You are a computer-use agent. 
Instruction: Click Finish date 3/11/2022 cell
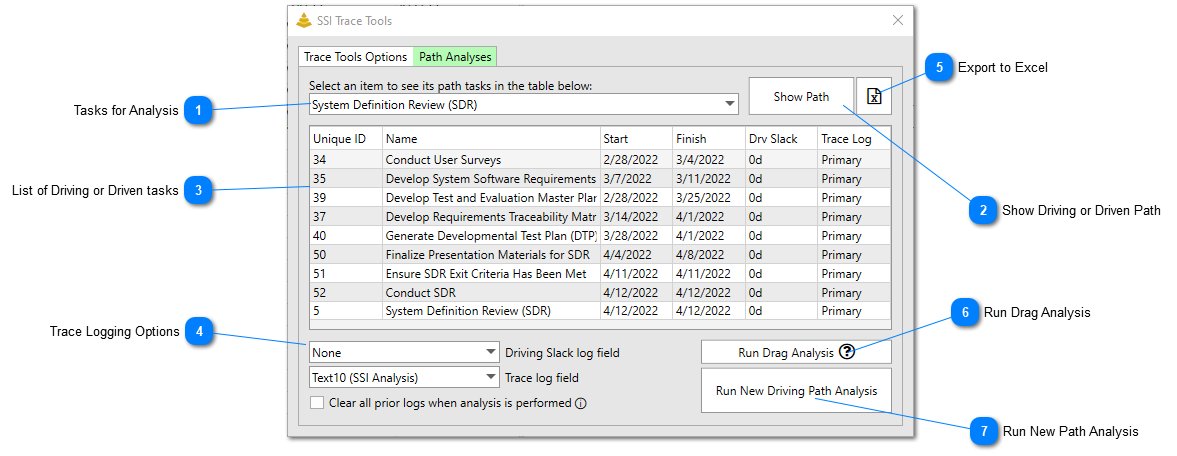tap(709, 179)
